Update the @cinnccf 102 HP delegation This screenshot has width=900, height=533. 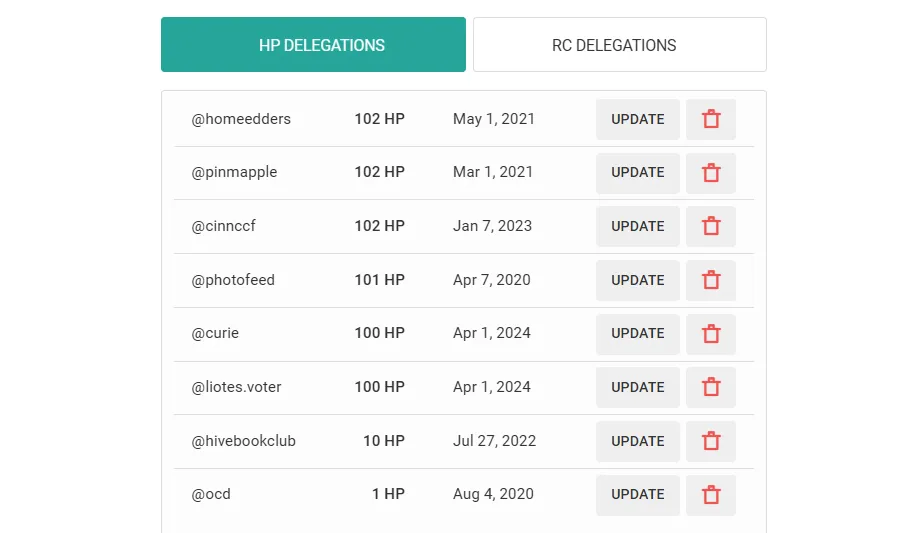[638, 226]
